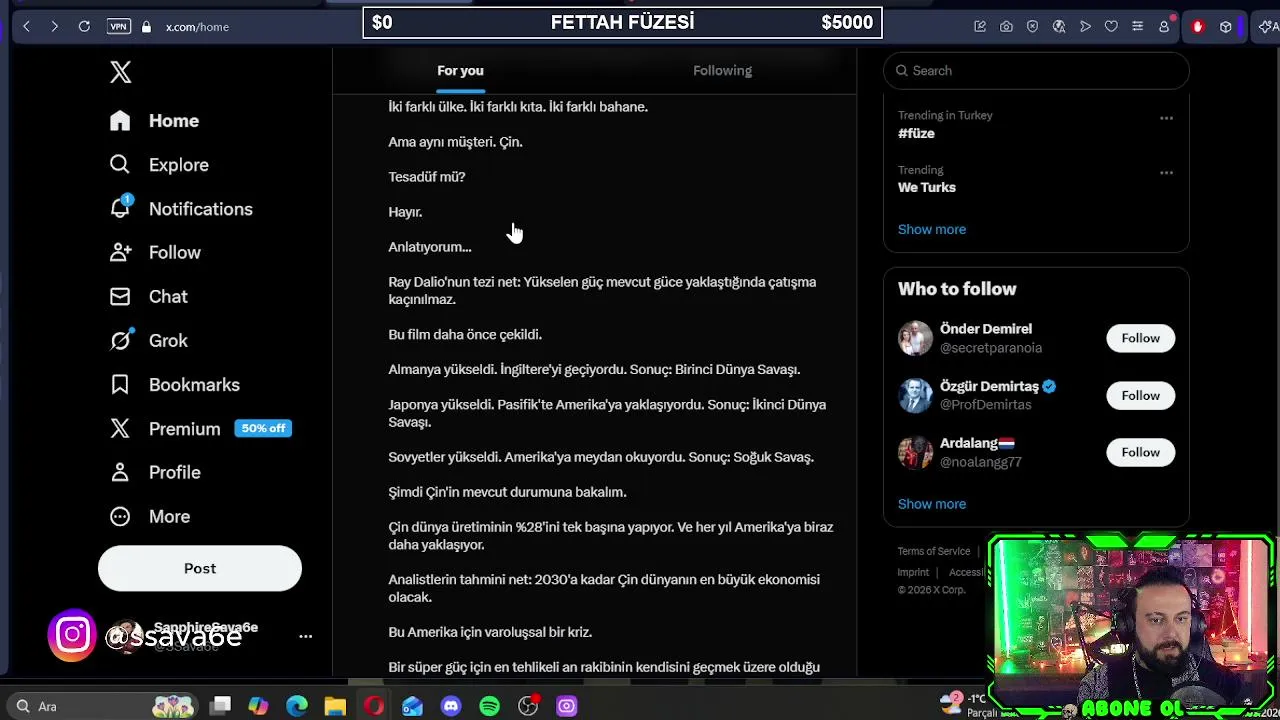Follow Ardalang
The height and width of the screenshot is (720, 1280).
click(x=1140, y=452)
